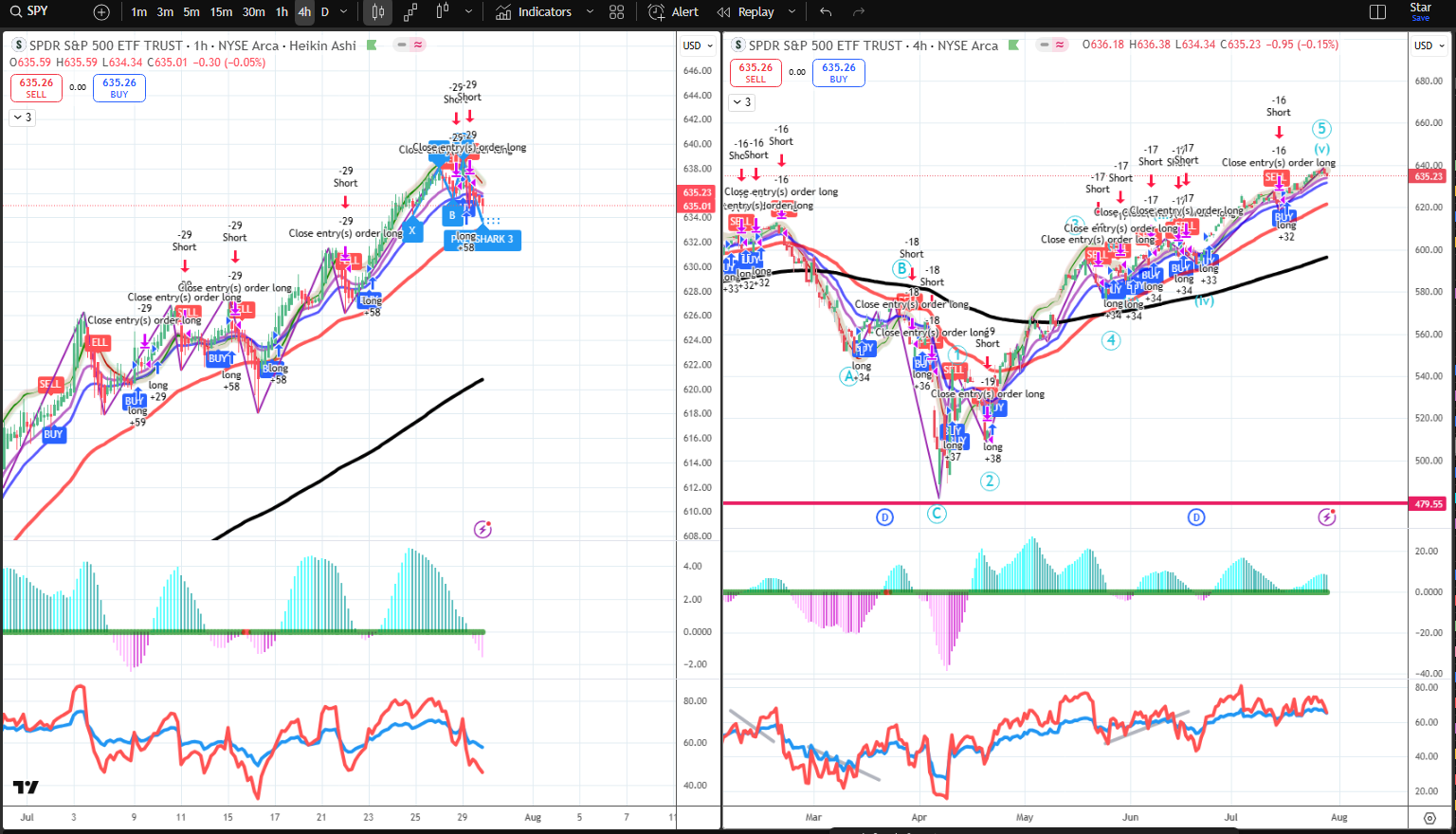Screen dimensions: 1456x834
Task: Switch to the 4h timeframe
Action: pyautogui.click(x=304, y=12)
